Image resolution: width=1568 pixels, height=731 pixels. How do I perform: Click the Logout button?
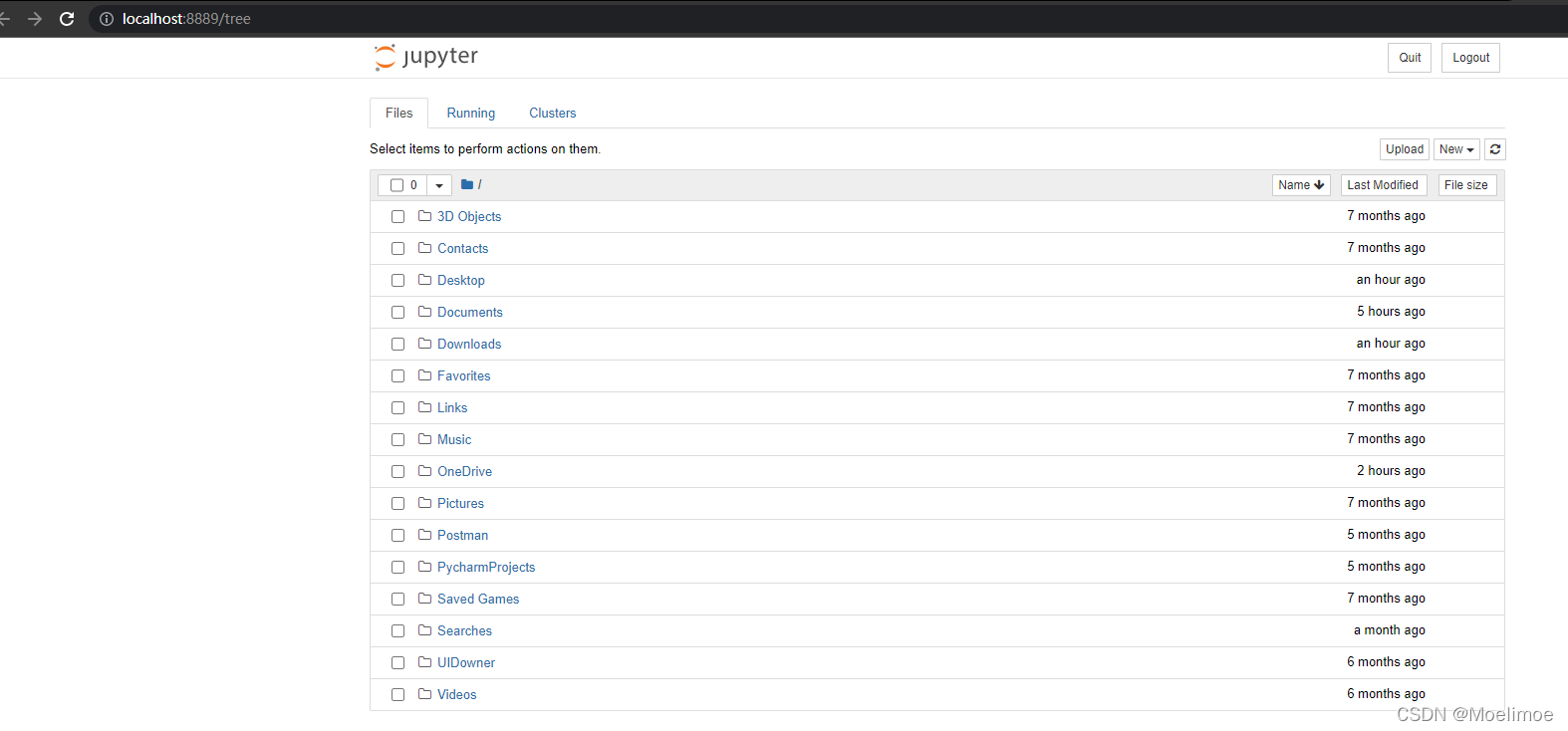pyautogui.click(x=1470, y=58)
